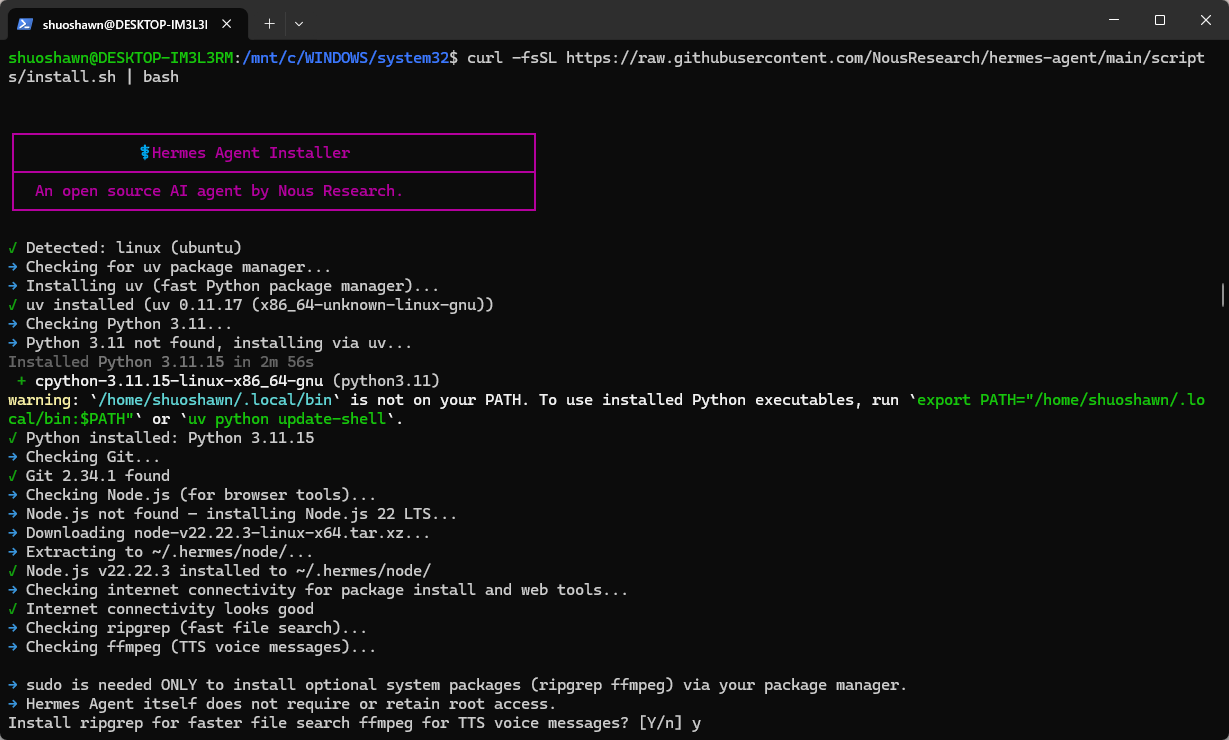Click 'An open source AI agent by Nous Research.'

click(x=219, y=191)
